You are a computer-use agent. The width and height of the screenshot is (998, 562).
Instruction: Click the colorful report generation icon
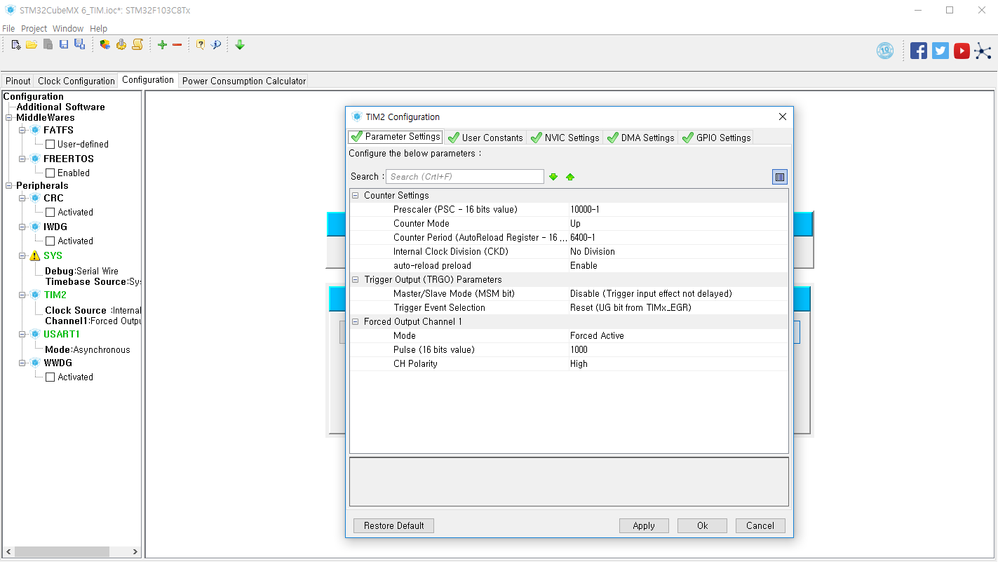(105, 45)
